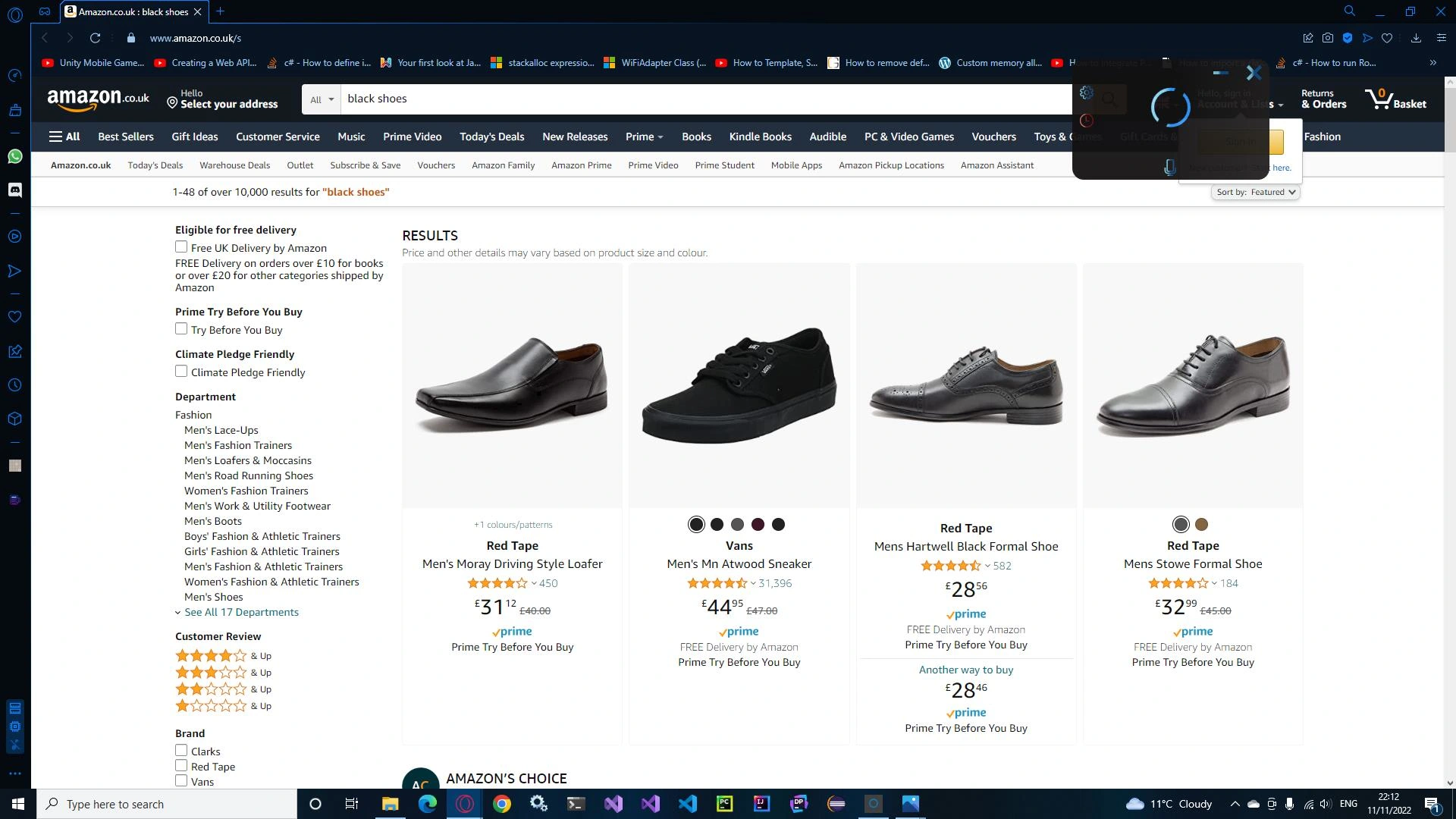The image size is (1456, 819).
Task: Expand rating popover for Moray Loafer
Action: 534,584
